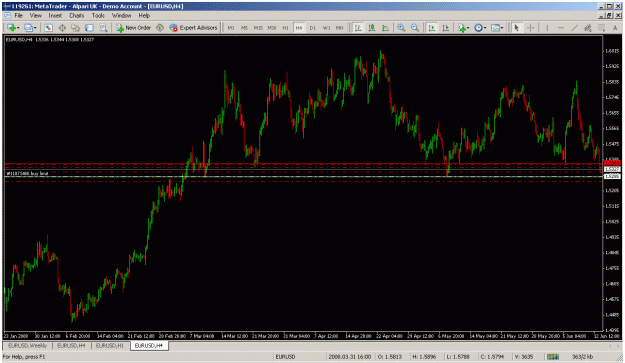The height and width of the screenshot is (363, 625).
Task: Switch timeframe to H1
Action: (285, 27)
